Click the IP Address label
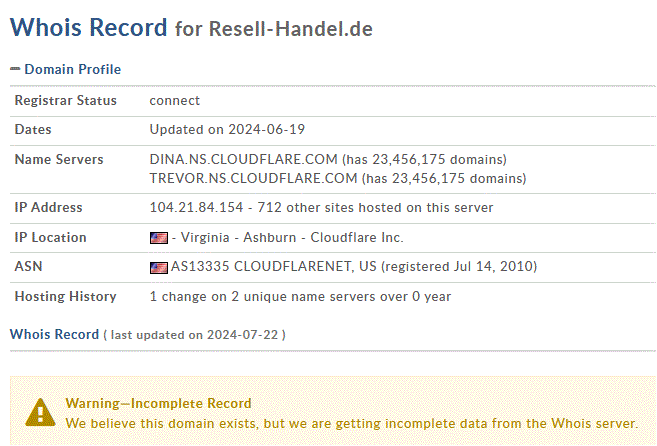Screen dimensions: 657x446 coord(49,207)
